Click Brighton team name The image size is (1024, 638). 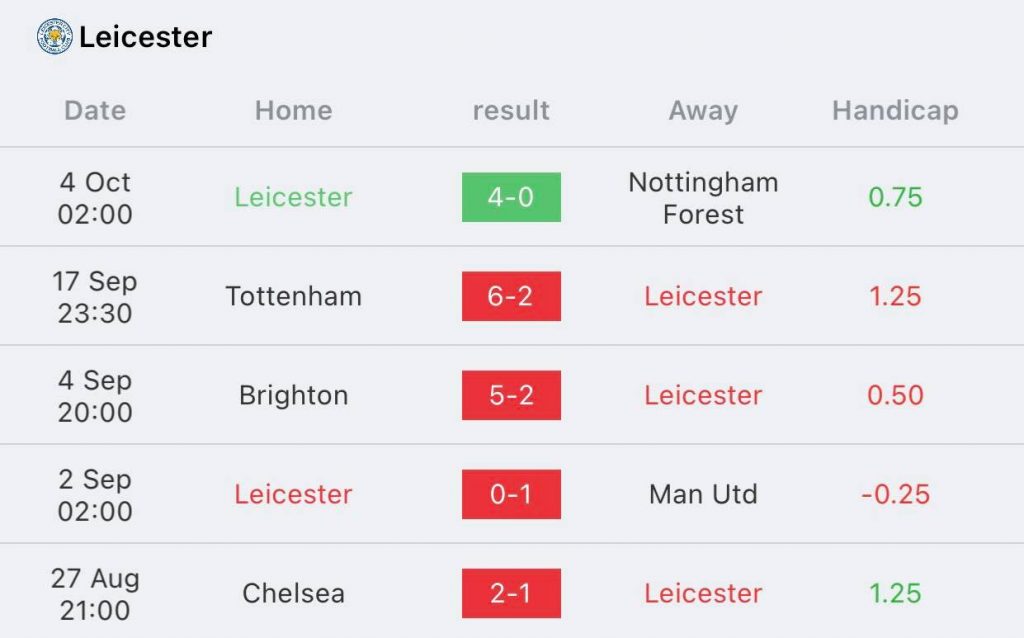coord(293,396)
